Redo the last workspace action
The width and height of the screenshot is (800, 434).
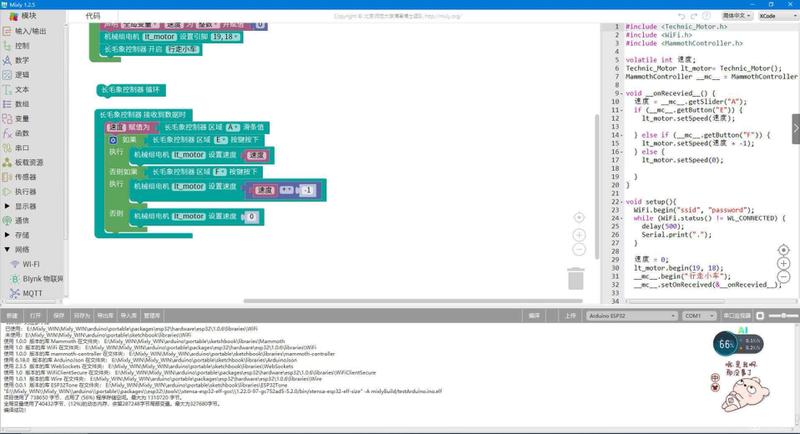point(694,16)
